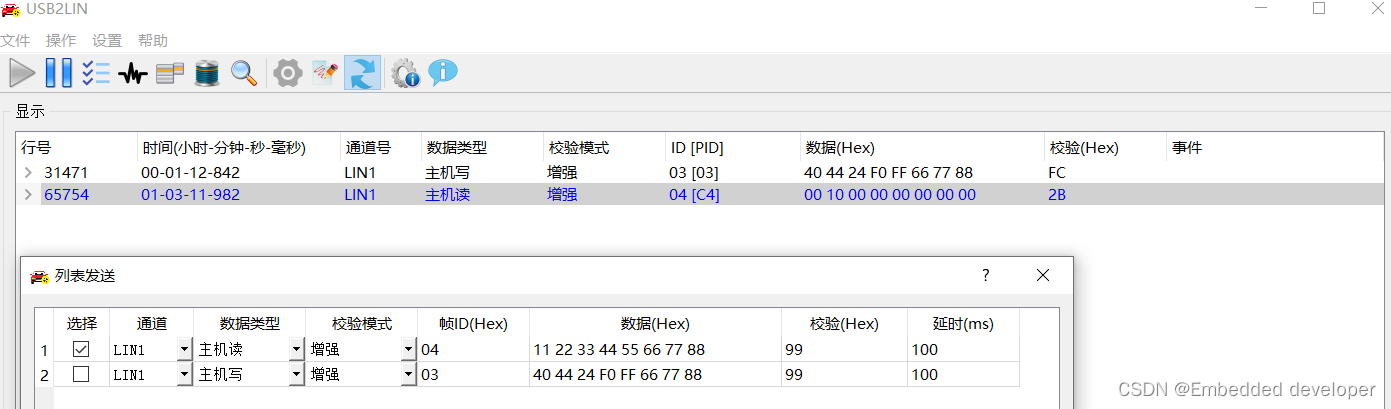The width and height of the screenshot is (1391, 409).
Task: Click ID cell 04 [C4]
Action: point(695,195)
